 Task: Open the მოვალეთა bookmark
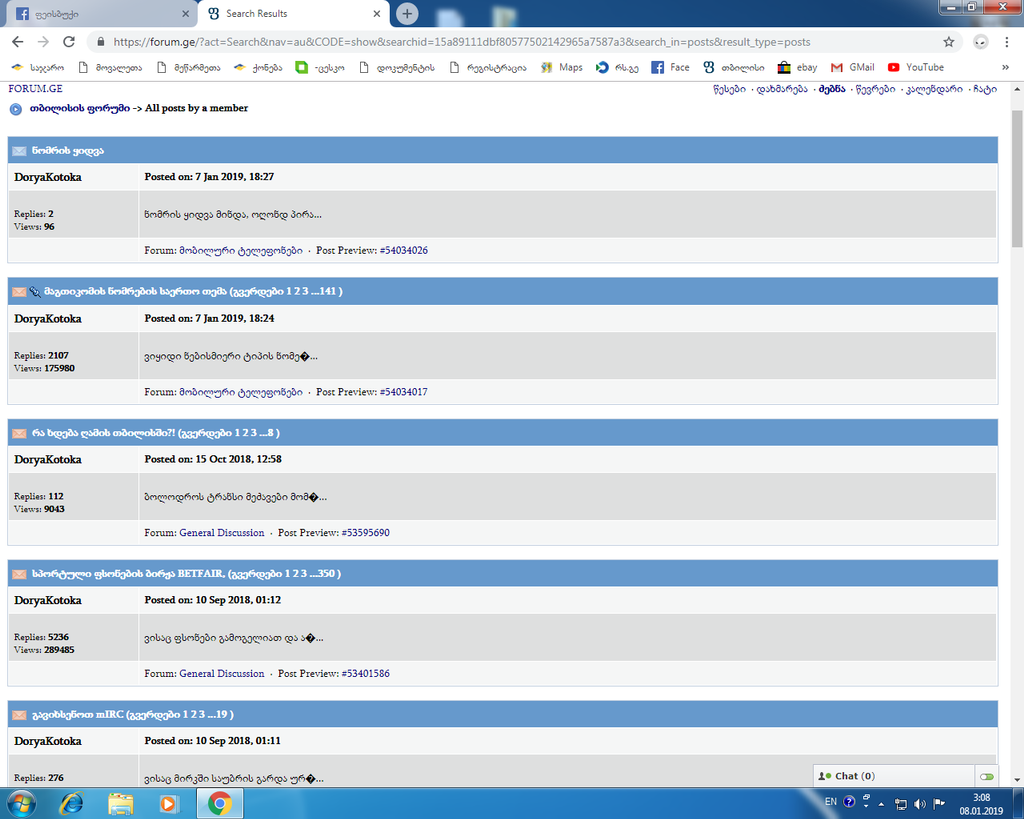click(x=110, y=67)
